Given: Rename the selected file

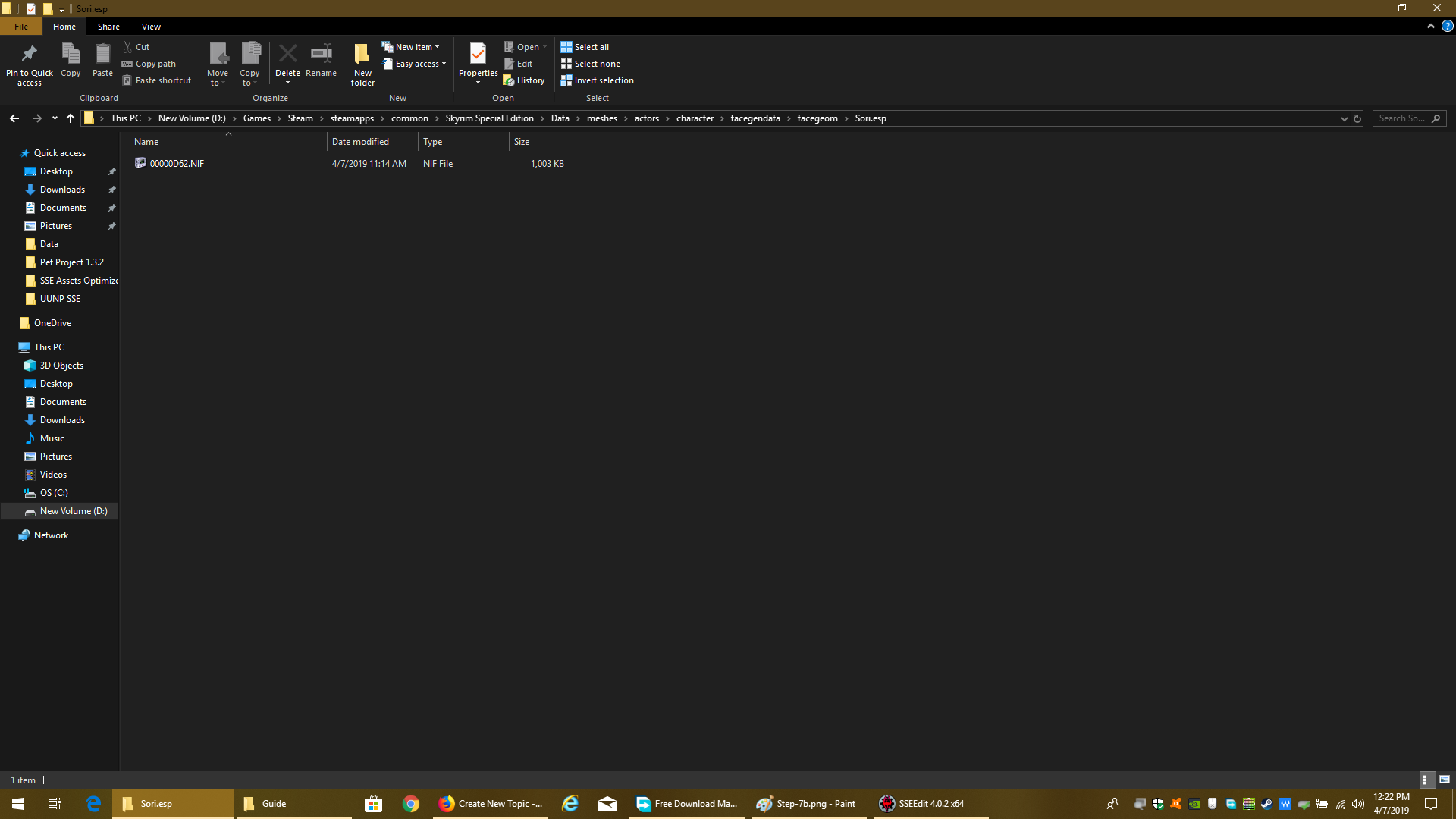Looking at the screenshot, I should (321, 60).
